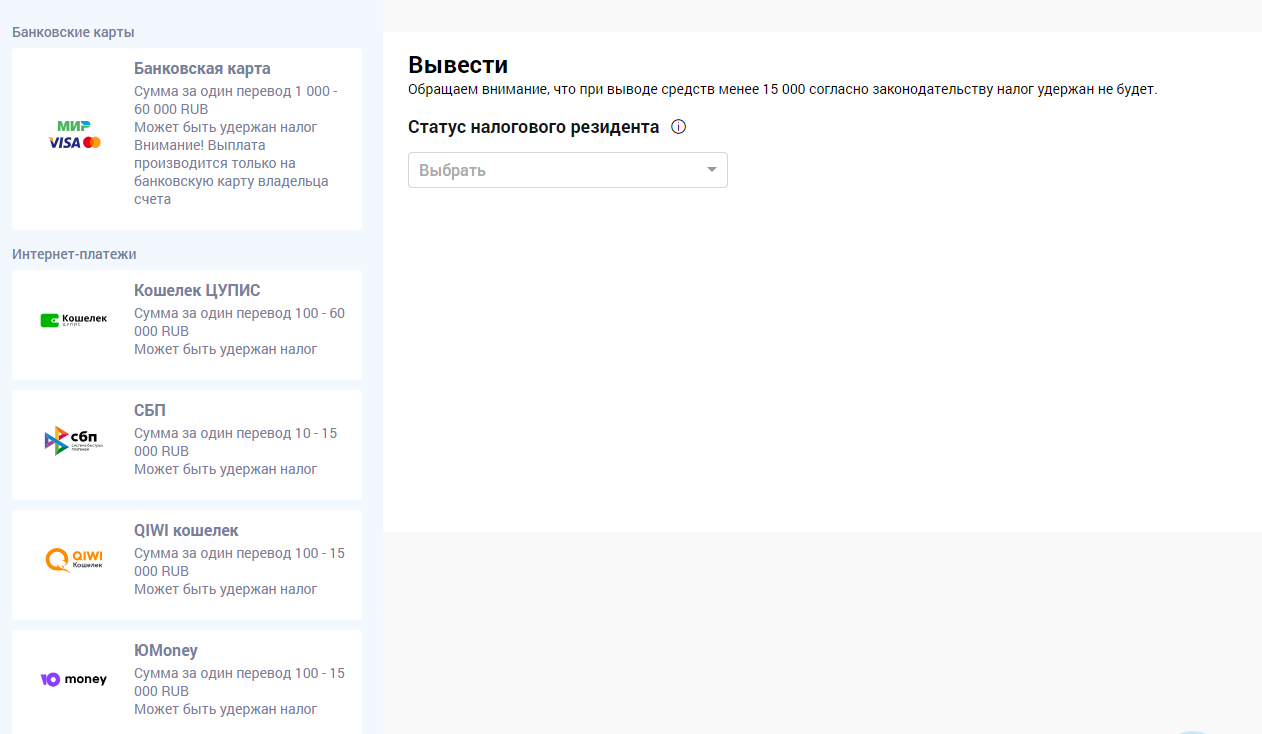This screenshot has height=734, width=1262.
Task: Click the ЮMoney 100 - 15 000 RUB limit
Action: coord(239,682)
